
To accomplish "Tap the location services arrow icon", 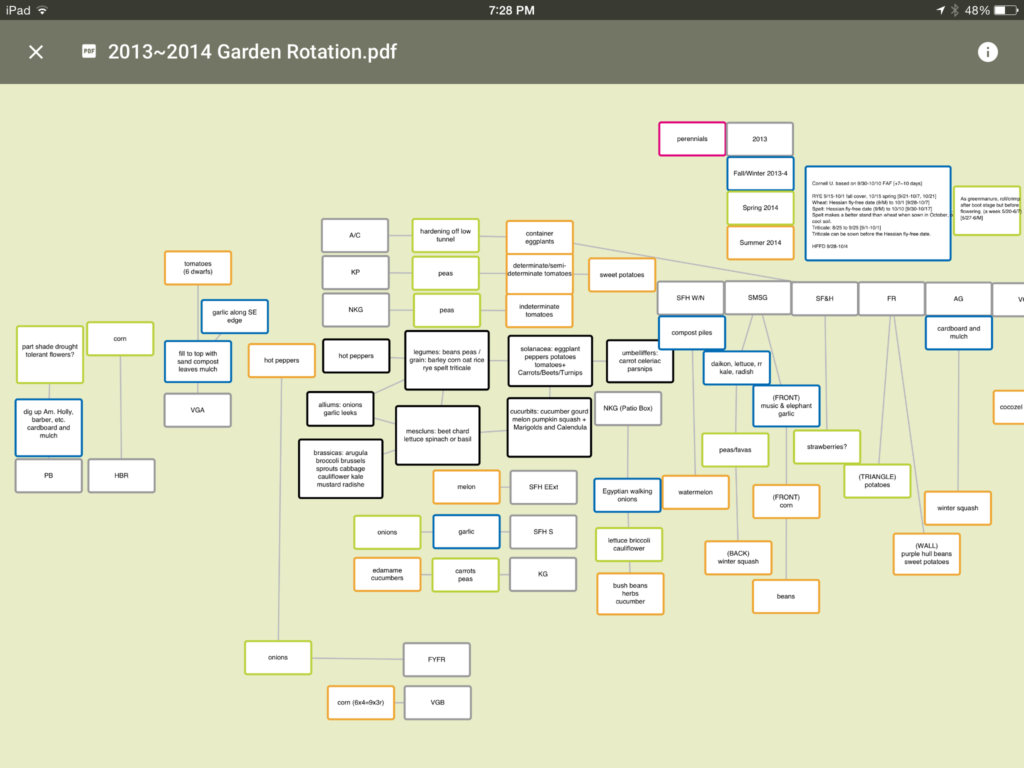I will click(939, 10).
